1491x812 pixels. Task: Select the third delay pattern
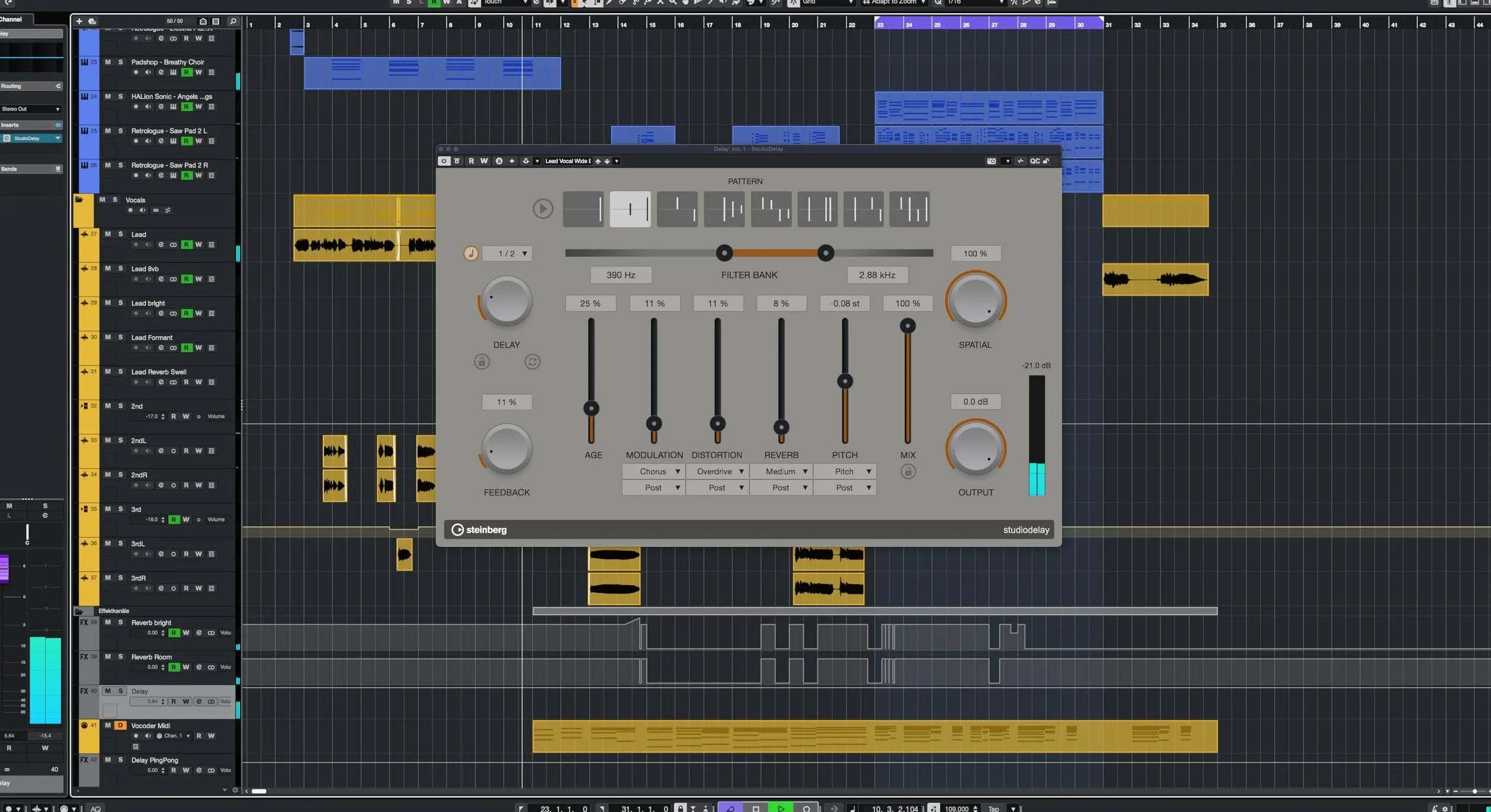click(x=677, y=209)
